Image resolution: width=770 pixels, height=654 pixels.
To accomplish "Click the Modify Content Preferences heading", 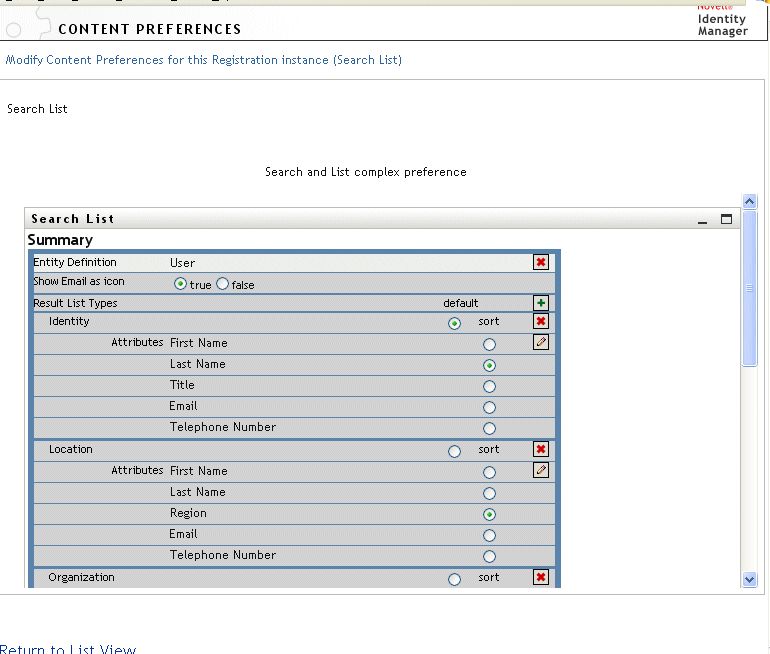I will coord(203,60).
